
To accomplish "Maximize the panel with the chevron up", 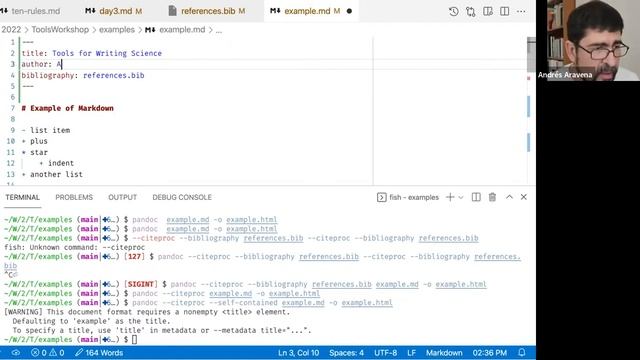I will coord(509,197).
